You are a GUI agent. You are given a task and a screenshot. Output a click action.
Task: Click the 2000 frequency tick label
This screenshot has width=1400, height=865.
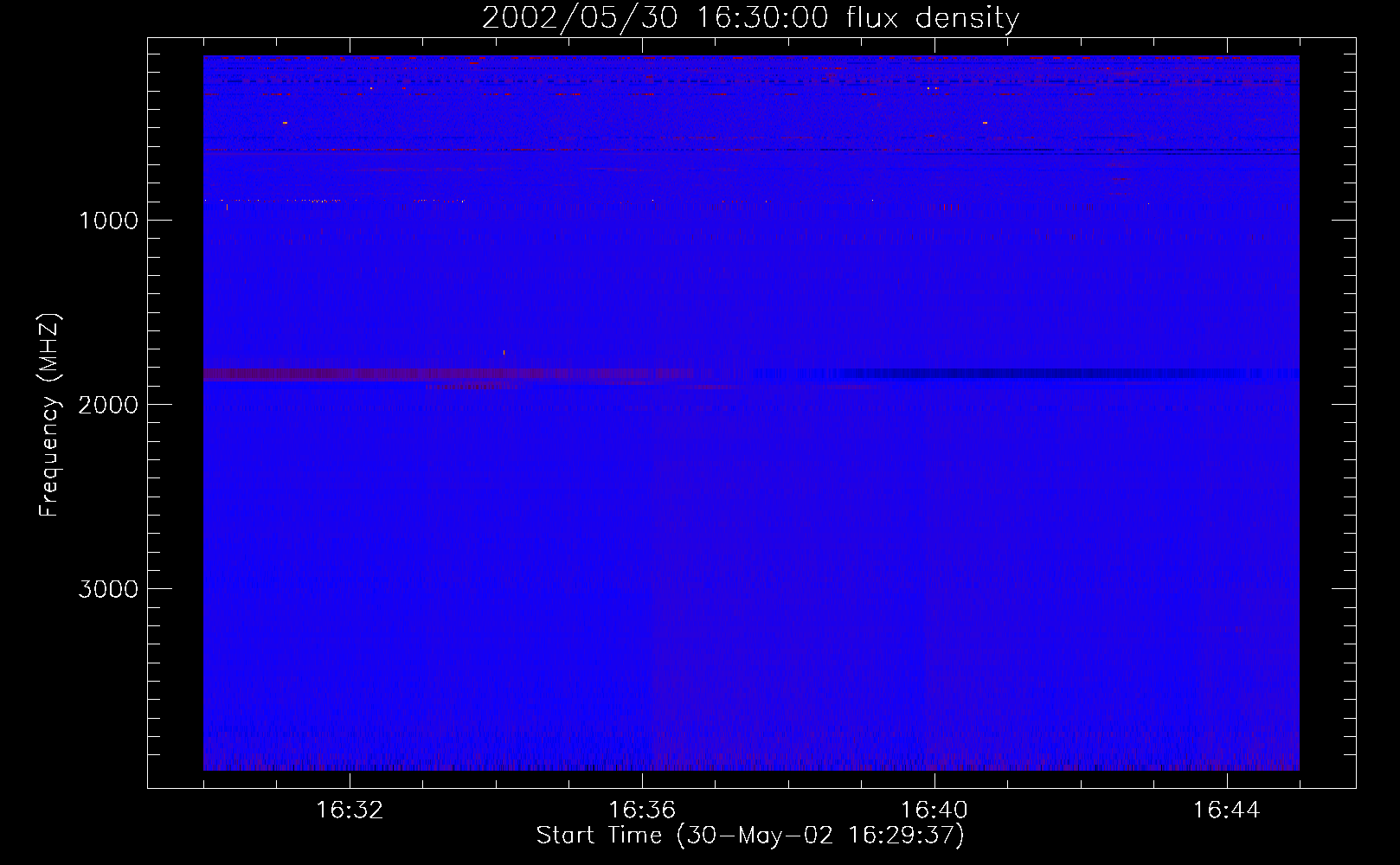point(108,405)
